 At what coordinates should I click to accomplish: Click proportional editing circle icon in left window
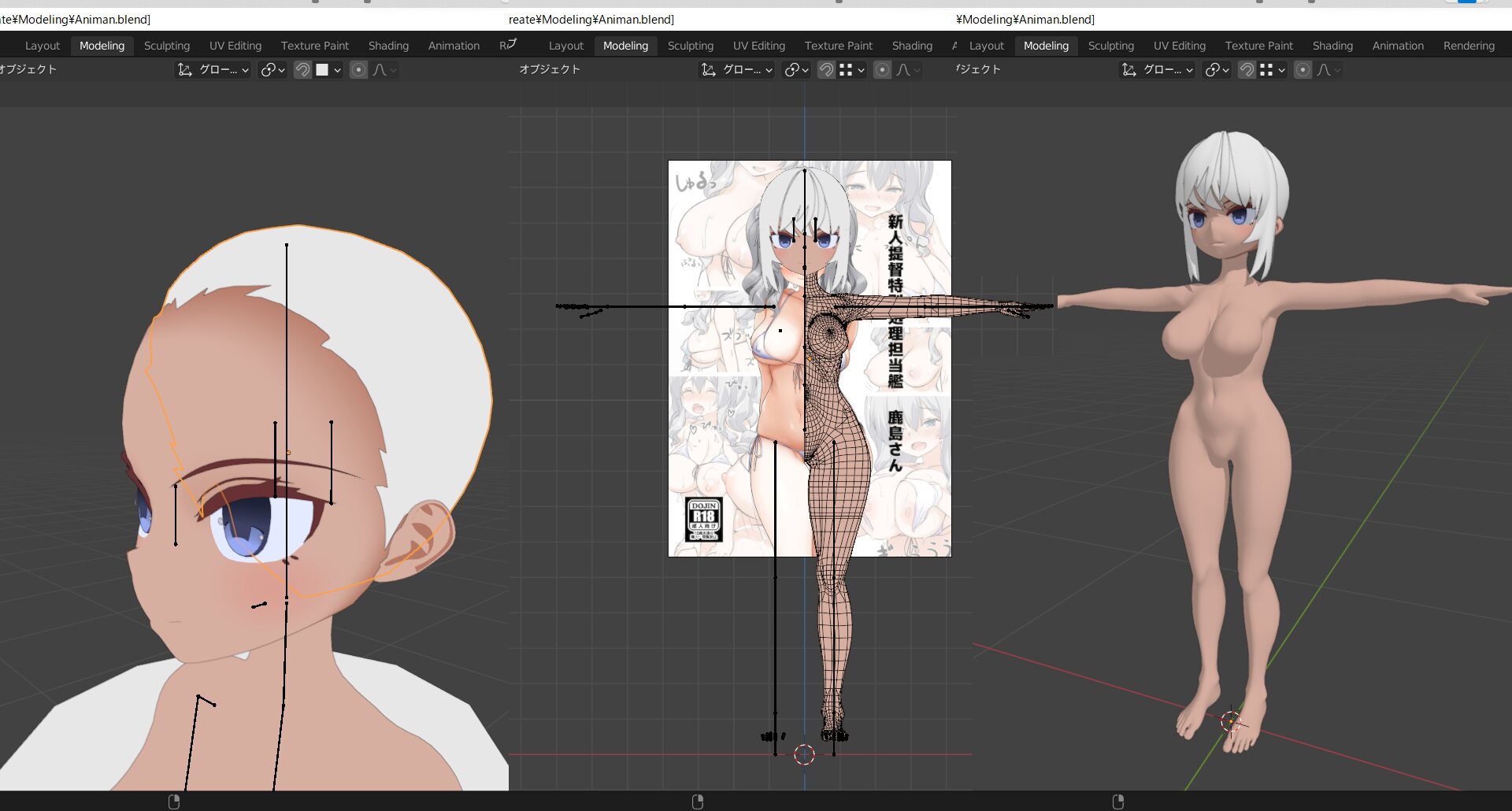click(x=358, y=70)
